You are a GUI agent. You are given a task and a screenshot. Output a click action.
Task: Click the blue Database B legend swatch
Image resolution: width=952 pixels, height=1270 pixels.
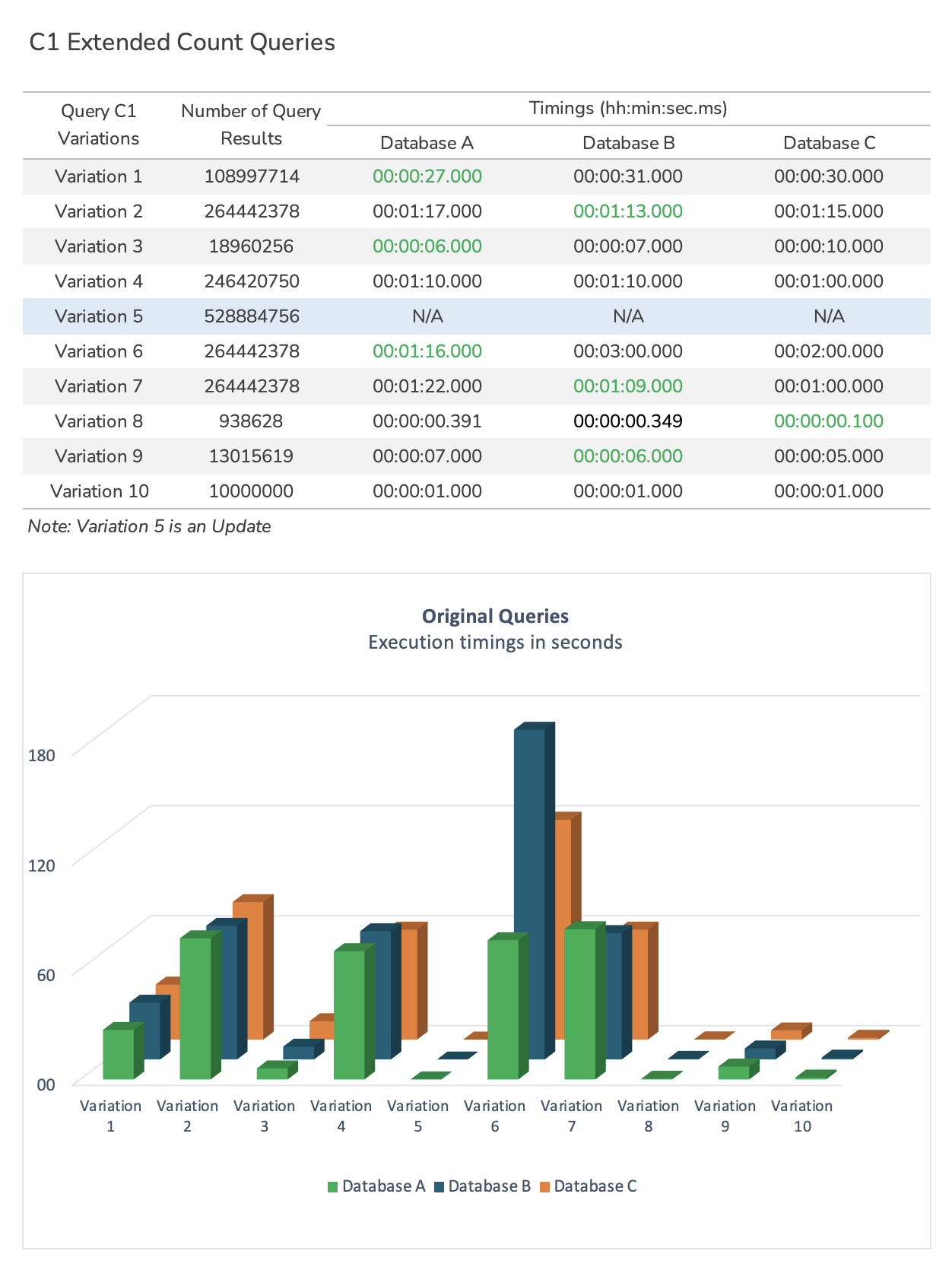point(439,1187)
